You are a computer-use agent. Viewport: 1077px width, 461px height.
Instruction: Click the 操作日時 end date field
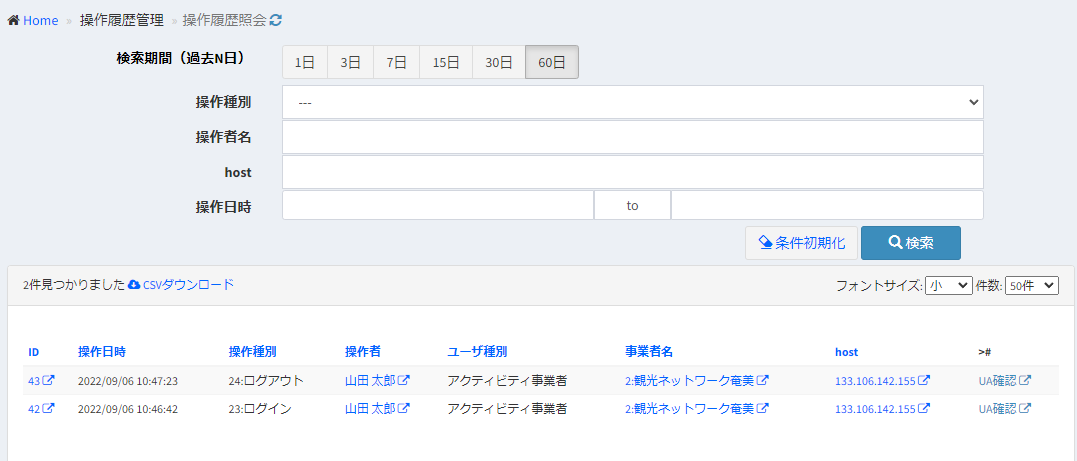[x=827, y=205]
